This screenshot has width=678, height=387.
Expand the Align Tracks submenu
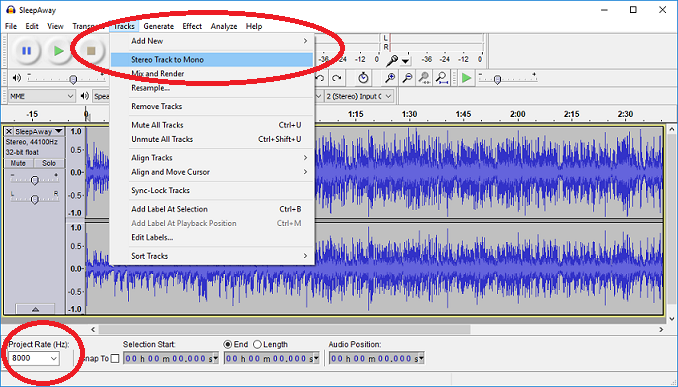pyautogui.click(x=211, y=158)
